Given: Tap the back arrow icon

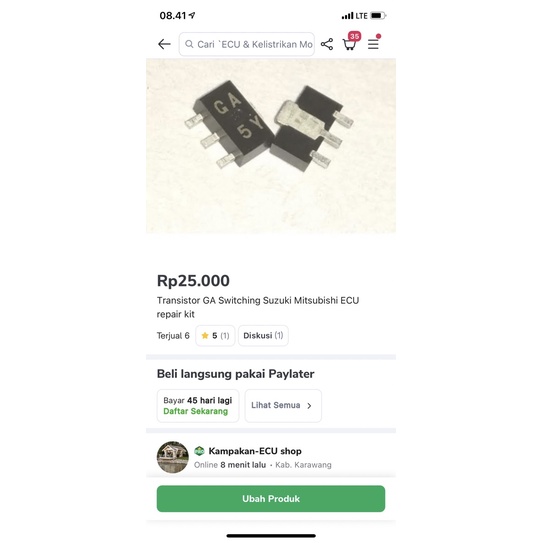Looking at the screenshot, I should [164, 44].
